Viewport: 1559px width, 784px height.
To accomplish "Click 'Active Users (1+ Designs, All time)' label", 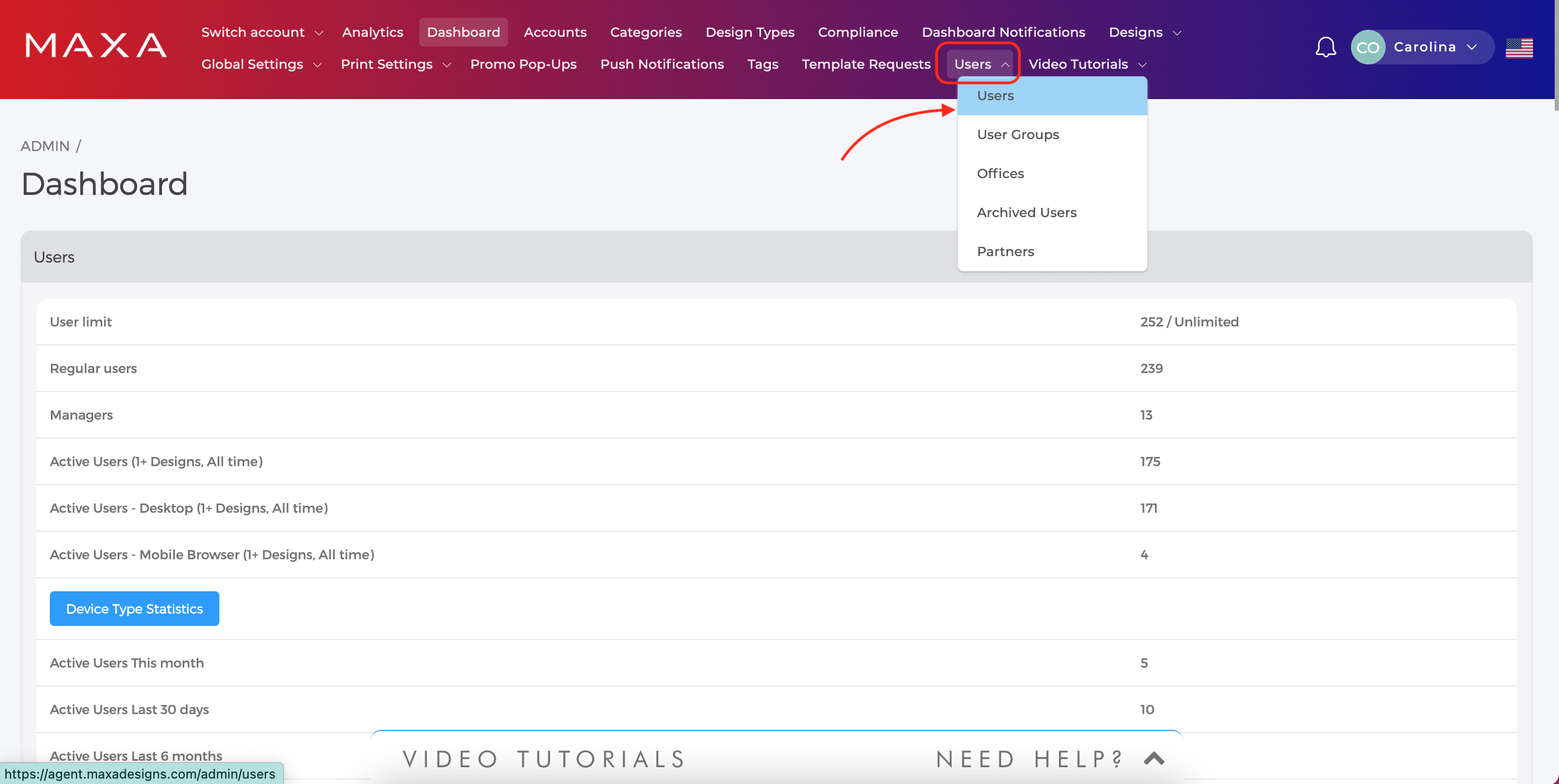I will 156,461.
